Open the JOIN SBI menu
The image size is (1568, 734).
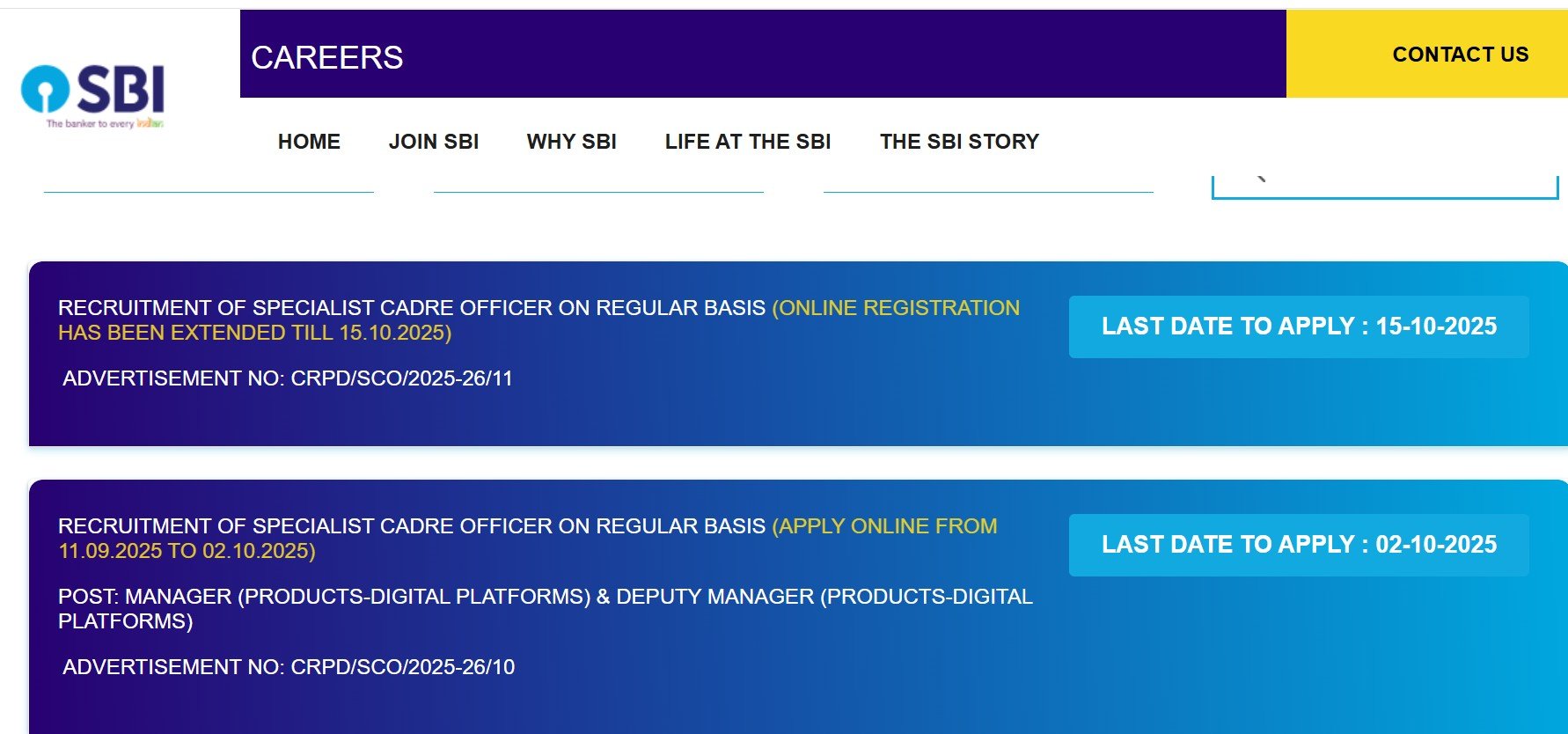tap(434, 142)
